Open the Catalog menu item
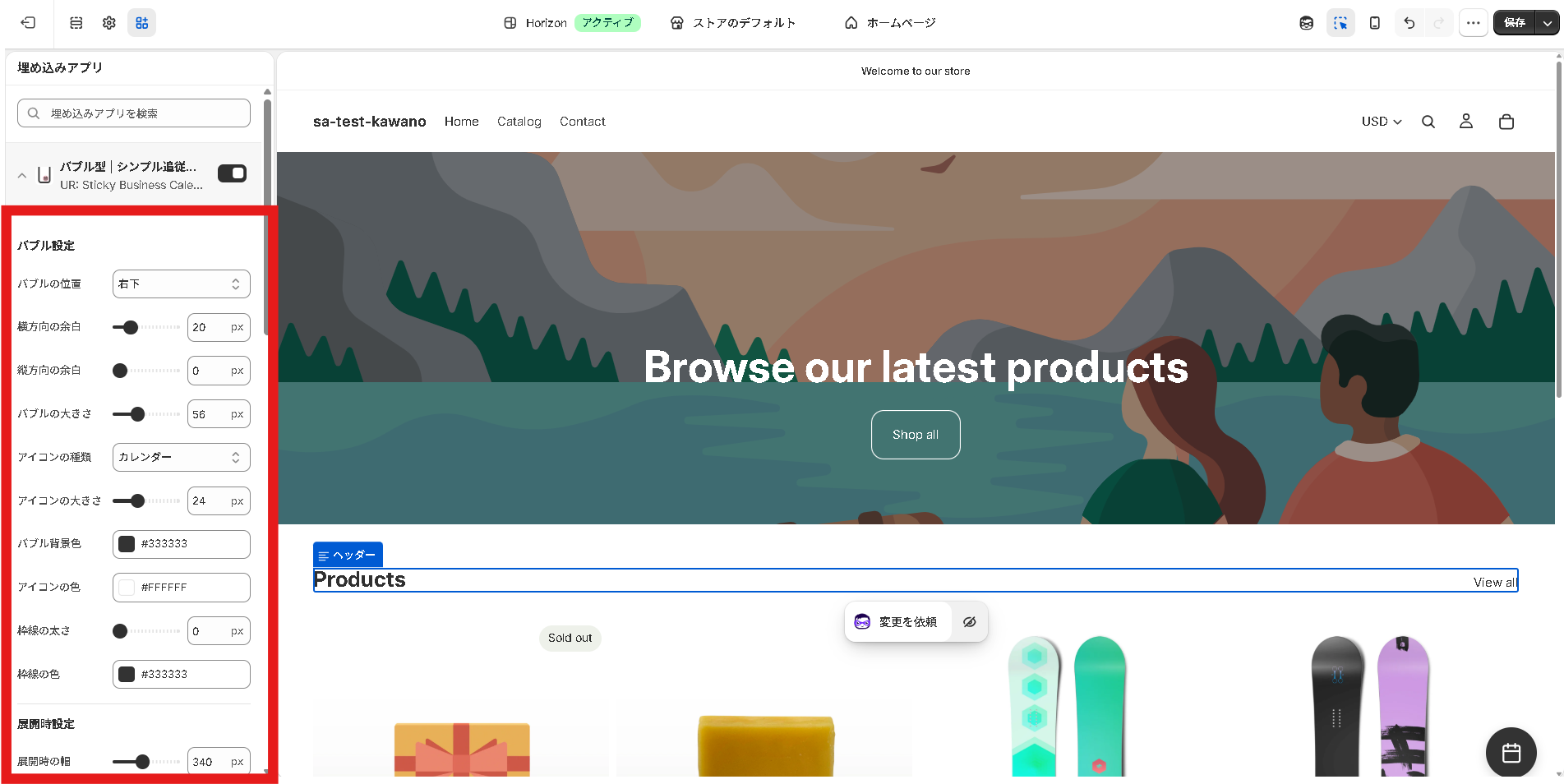This screenshot has width=1564, height=784. click(x=519, y=122)
